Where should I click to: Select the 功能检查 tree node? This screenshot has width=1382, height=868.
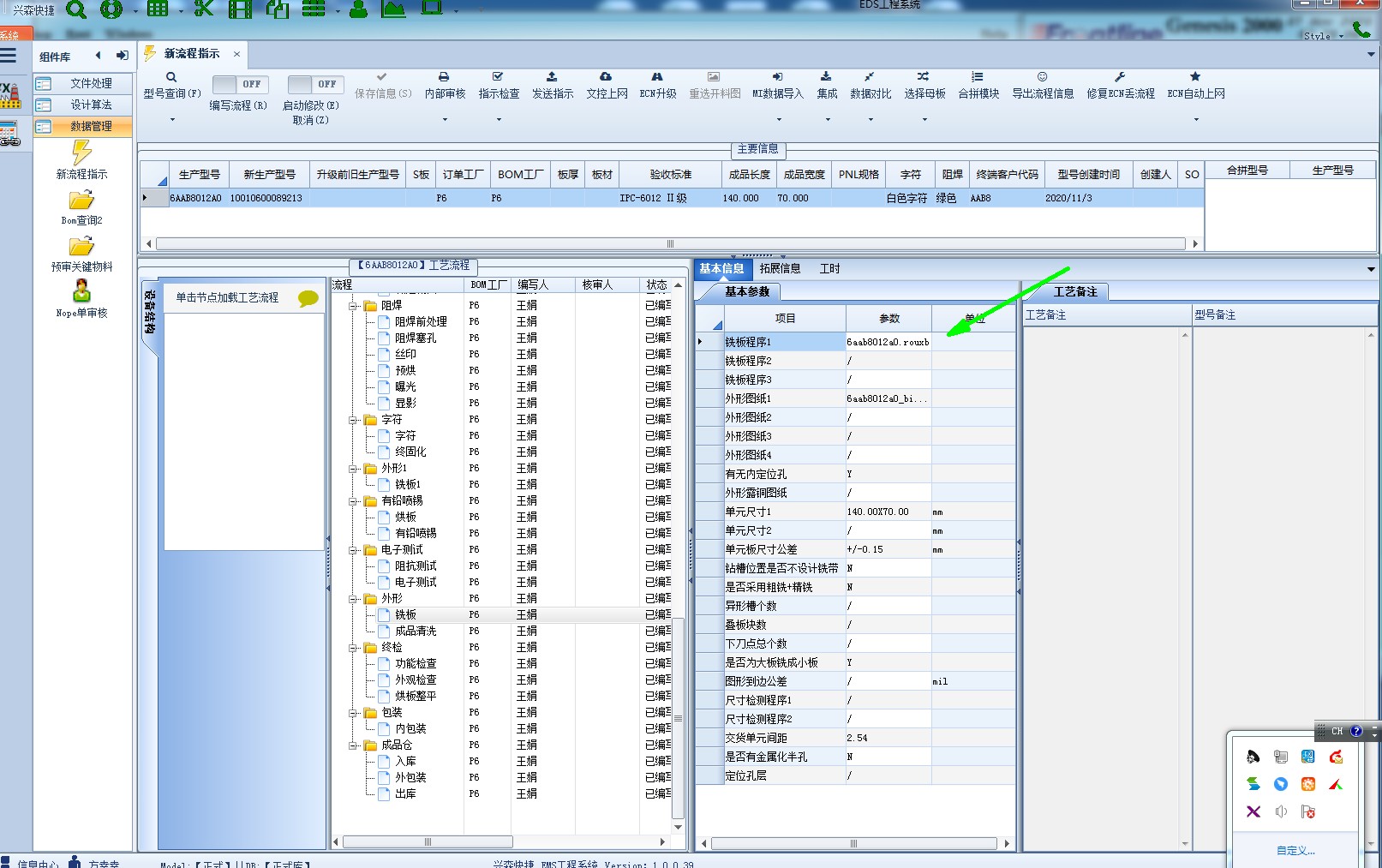coord(416,664)
